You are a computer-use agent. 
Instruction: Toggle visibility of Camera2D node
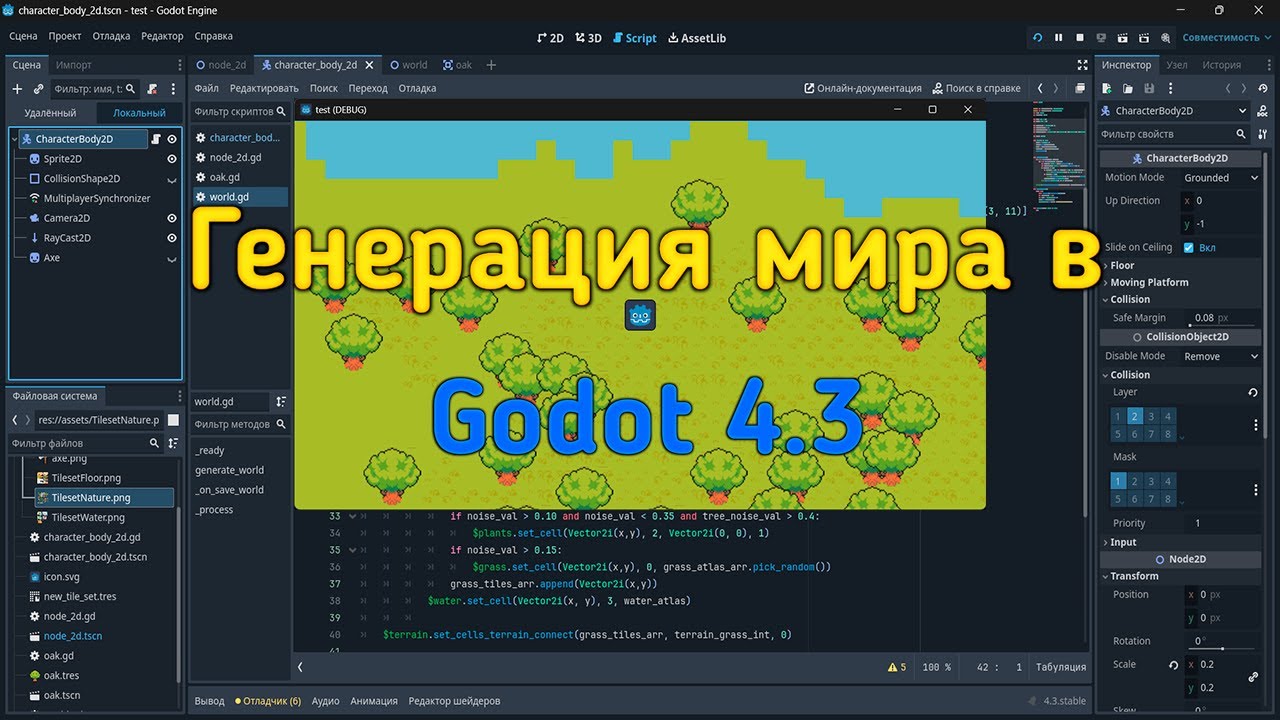pyautogui.click(x=172, y=218)
